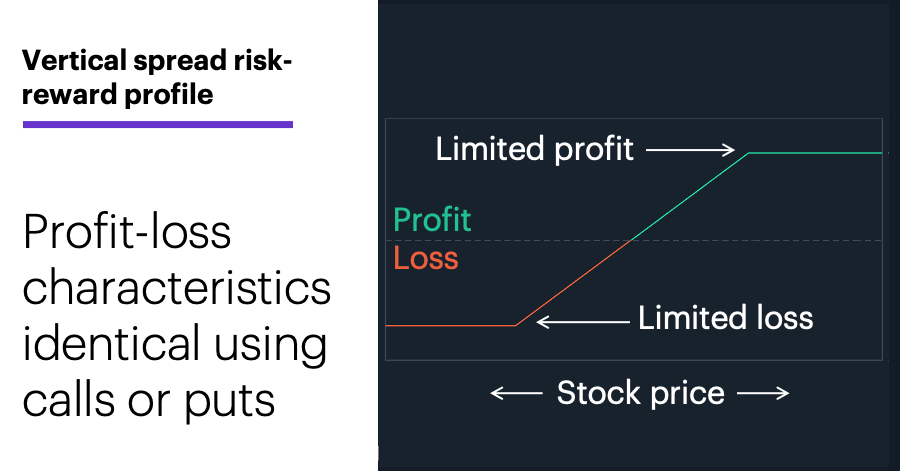Click the green flat maximum profit line
Viewport: 900px width, 471px height.
coord(815,153)
